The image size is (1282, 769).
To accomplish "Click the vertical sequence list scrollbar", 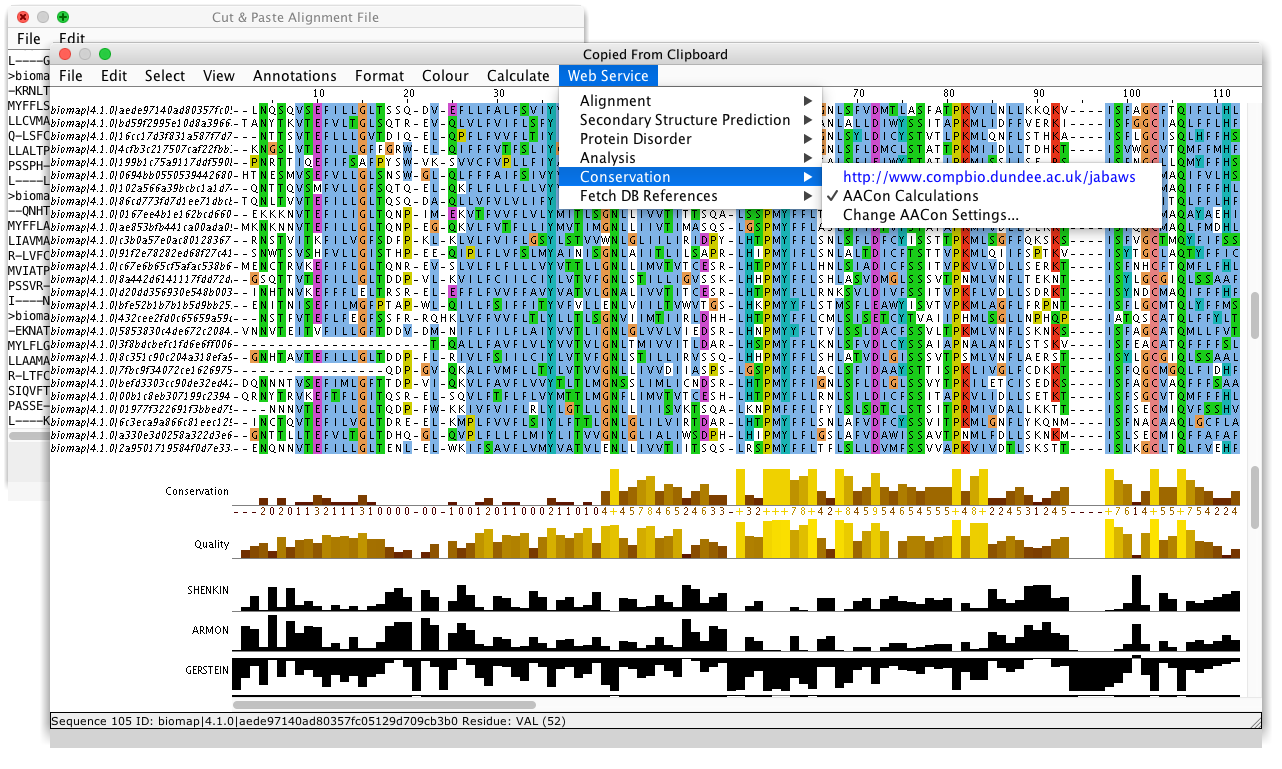I will click(x=1255, y=315).
